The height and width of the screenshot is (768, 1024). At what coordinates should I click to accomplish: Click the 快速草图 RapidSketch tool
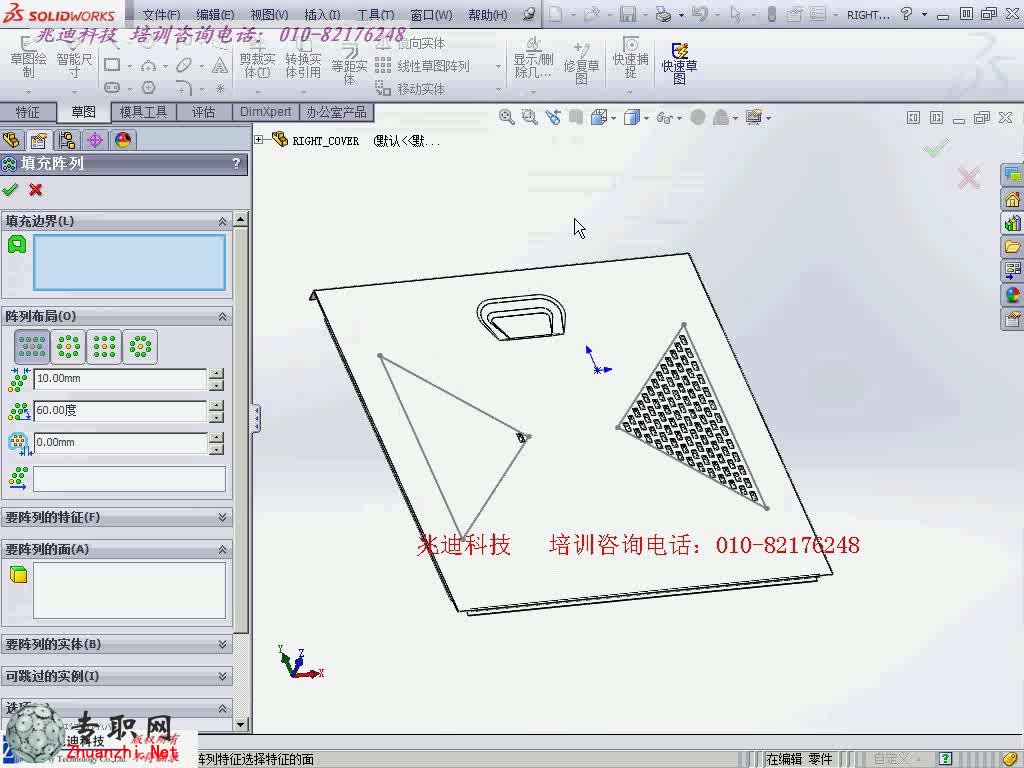679,63
